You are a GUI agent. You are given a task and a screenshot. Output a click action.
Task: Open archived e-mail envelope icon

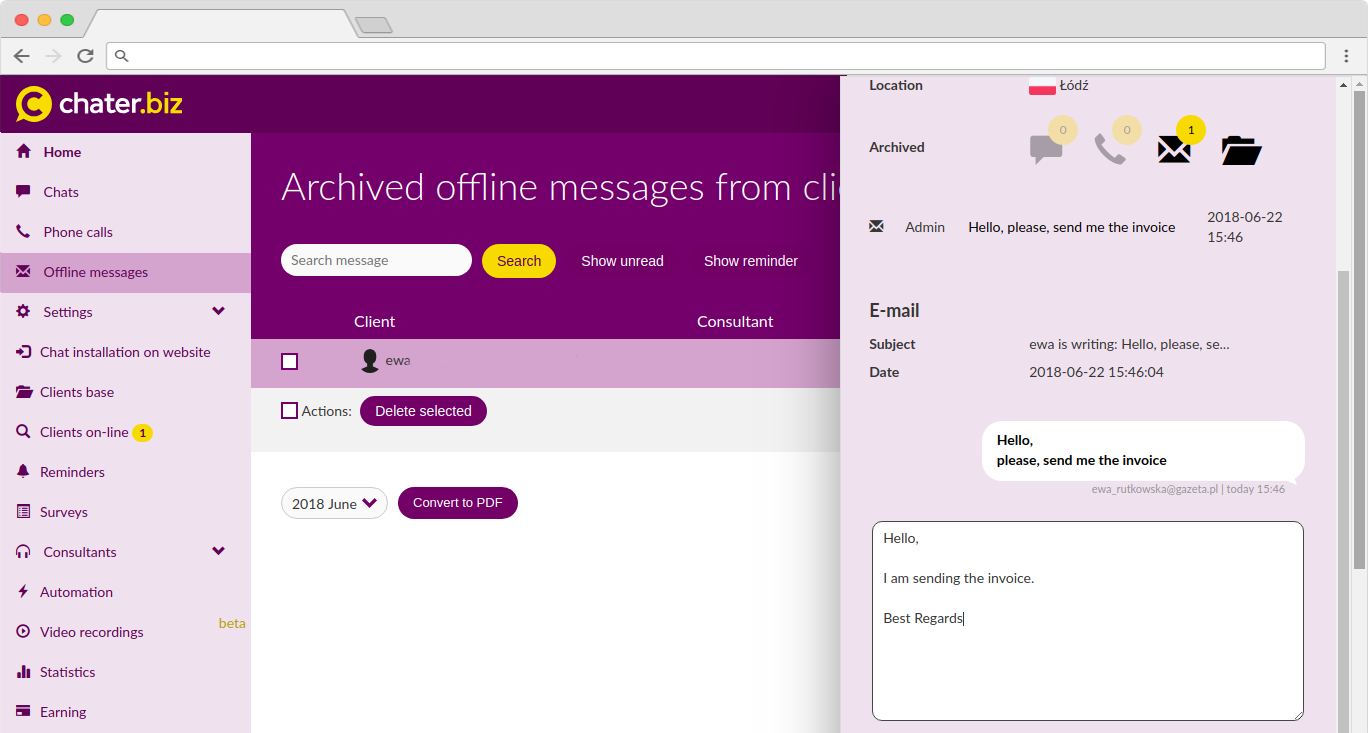(x=1174, y=149)
